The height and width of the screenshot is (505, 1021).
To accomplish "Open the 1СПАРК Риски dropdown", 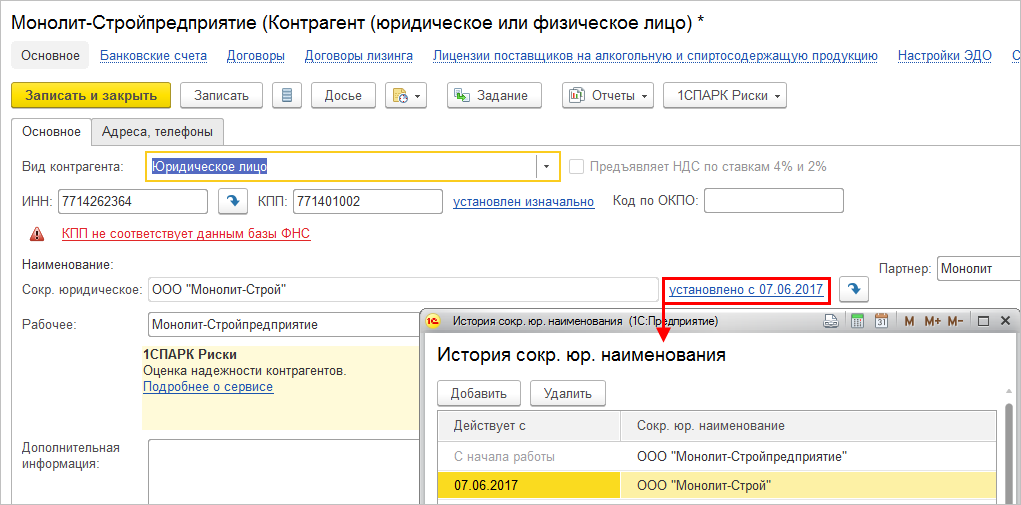I will (725, 96).
